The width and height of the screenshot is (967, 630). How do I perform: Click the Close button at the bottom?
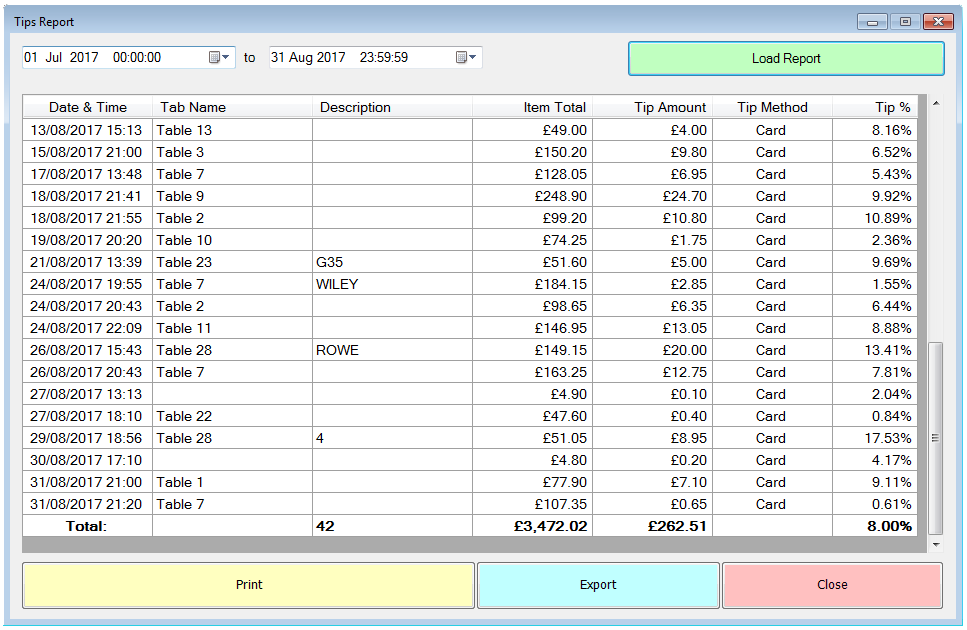coord(832,585)
